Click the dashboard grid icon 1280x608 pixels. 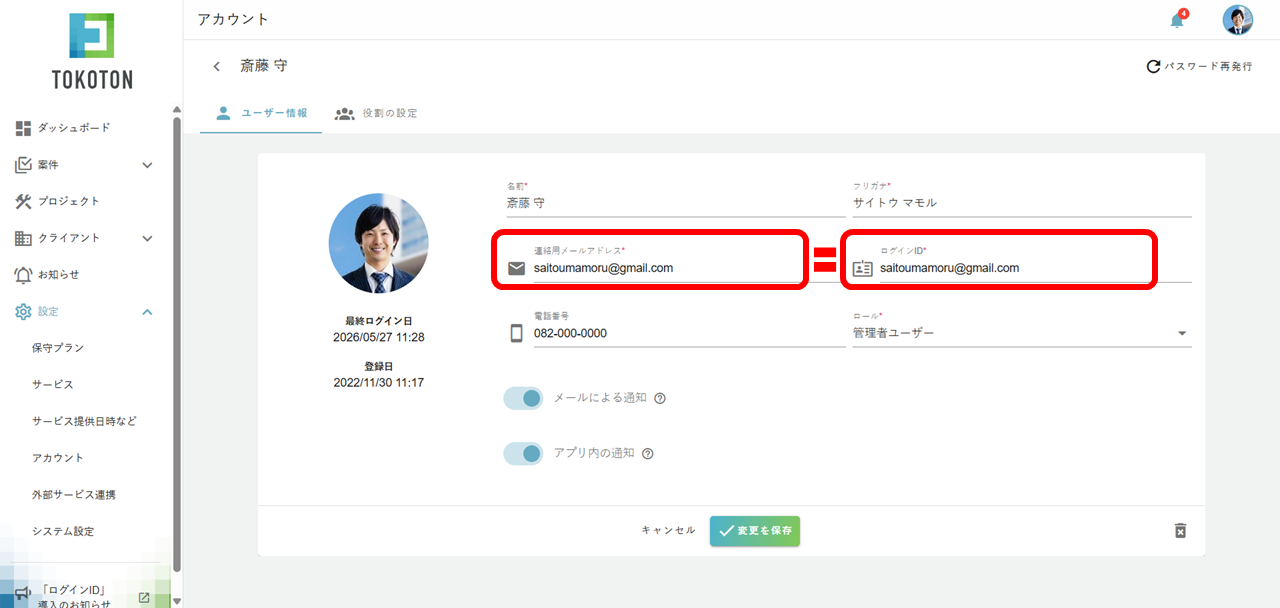[x=23, y=128]
